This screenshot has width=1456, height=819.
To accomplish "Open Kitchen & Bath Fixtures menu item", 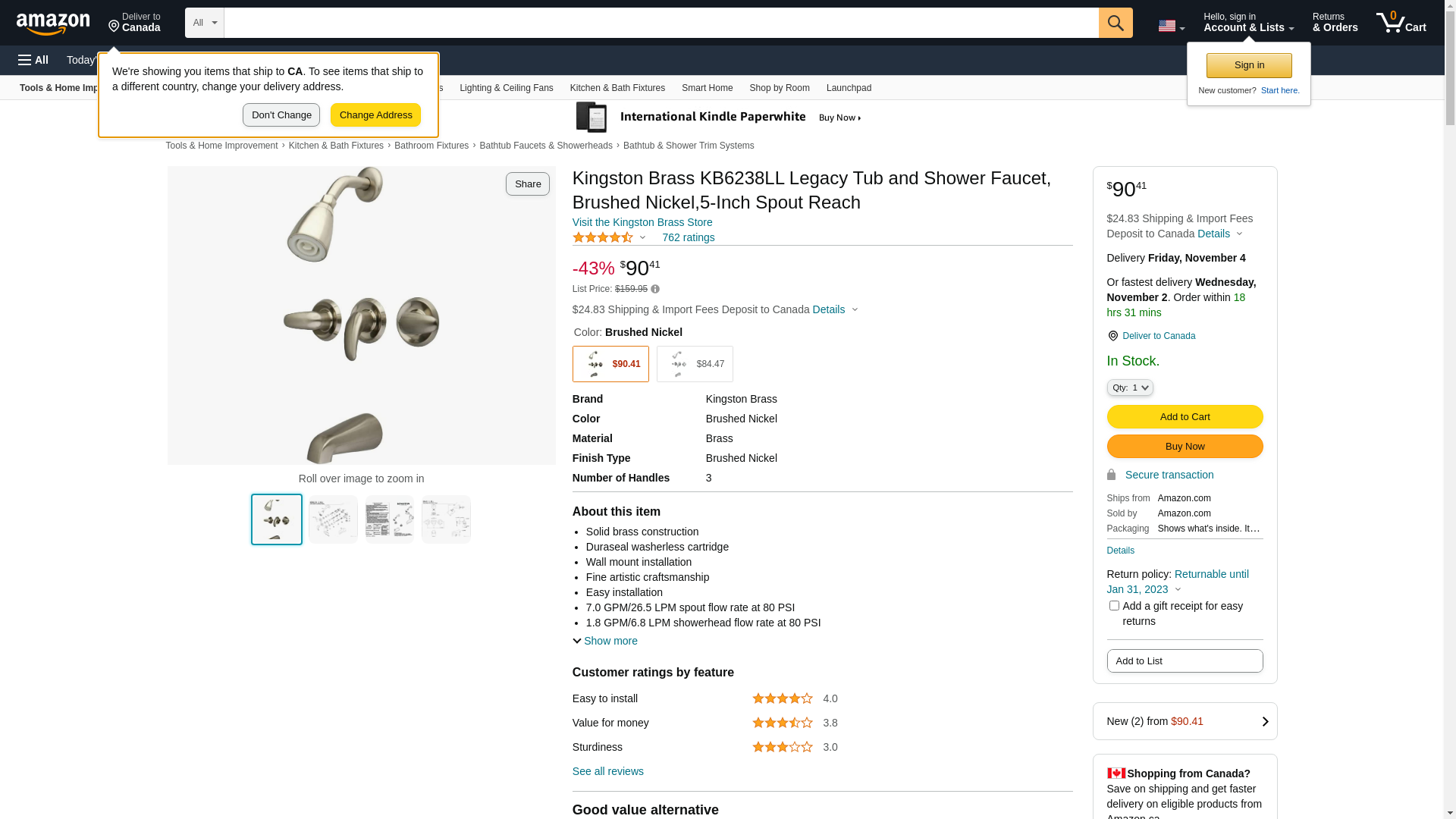I will (x=617, y=88).
